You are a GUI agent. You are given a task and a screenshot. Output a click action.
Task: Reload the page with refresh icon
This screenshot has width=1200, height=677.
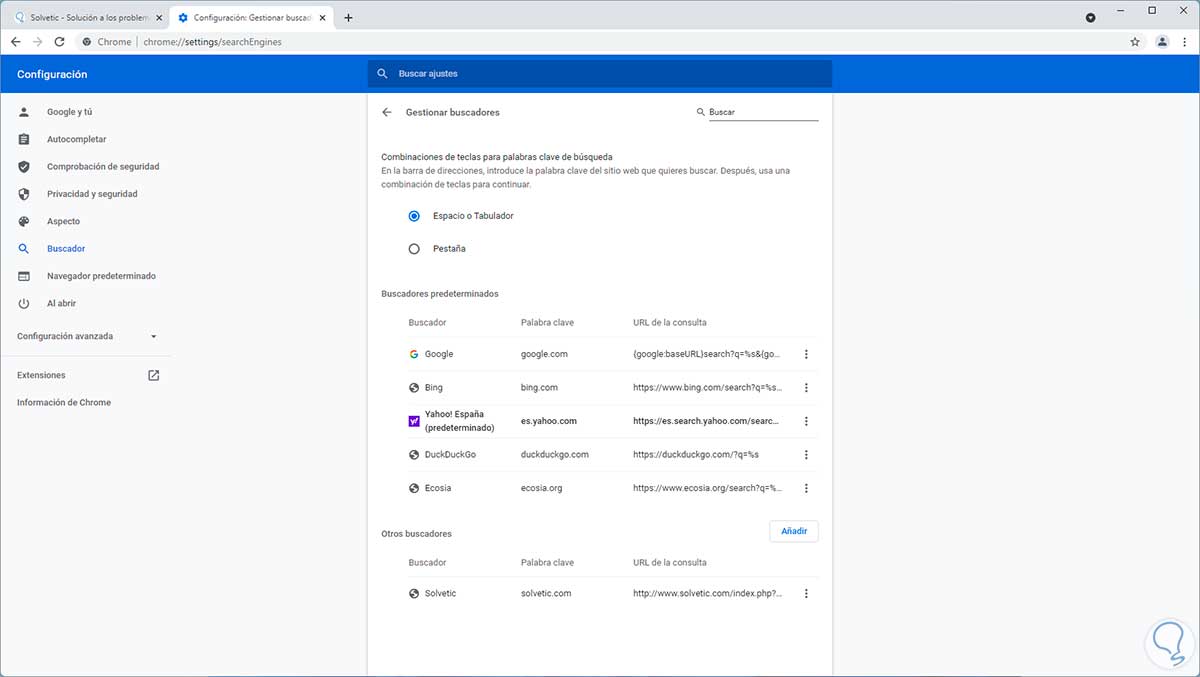59,42
